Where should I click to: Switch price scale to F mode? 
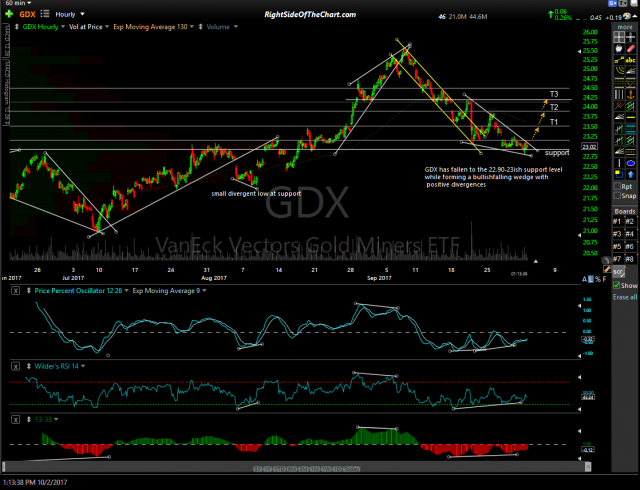604,279
